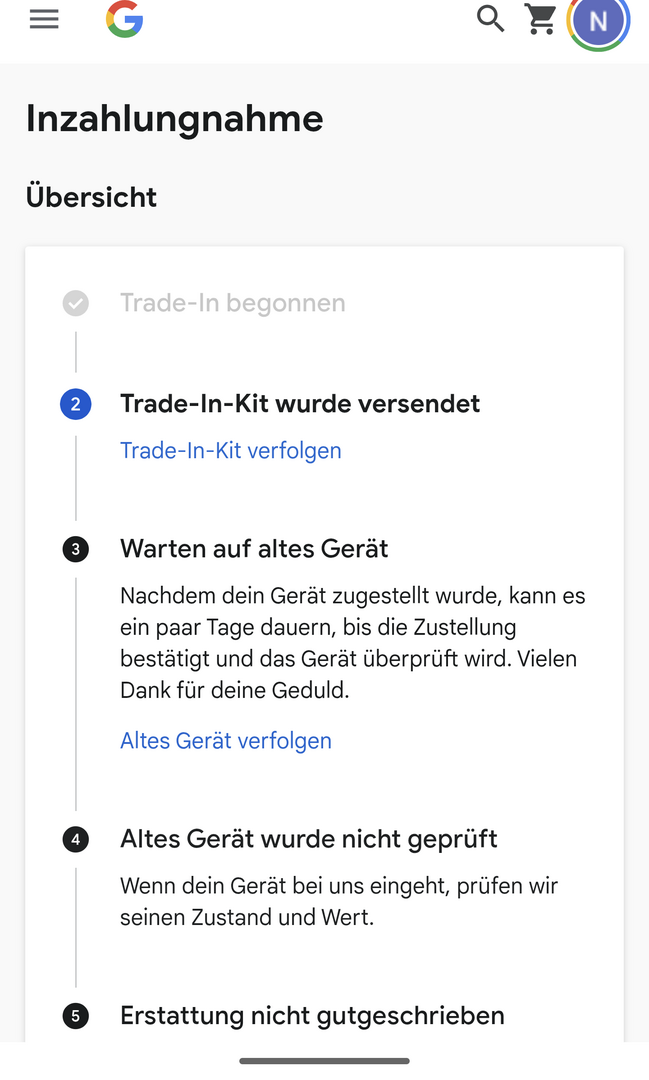Image resolution: width=649 pixels, height=1080 pixels.
Task: Tap the Inzahlungnahme page title
Action: tap(174, 119)
